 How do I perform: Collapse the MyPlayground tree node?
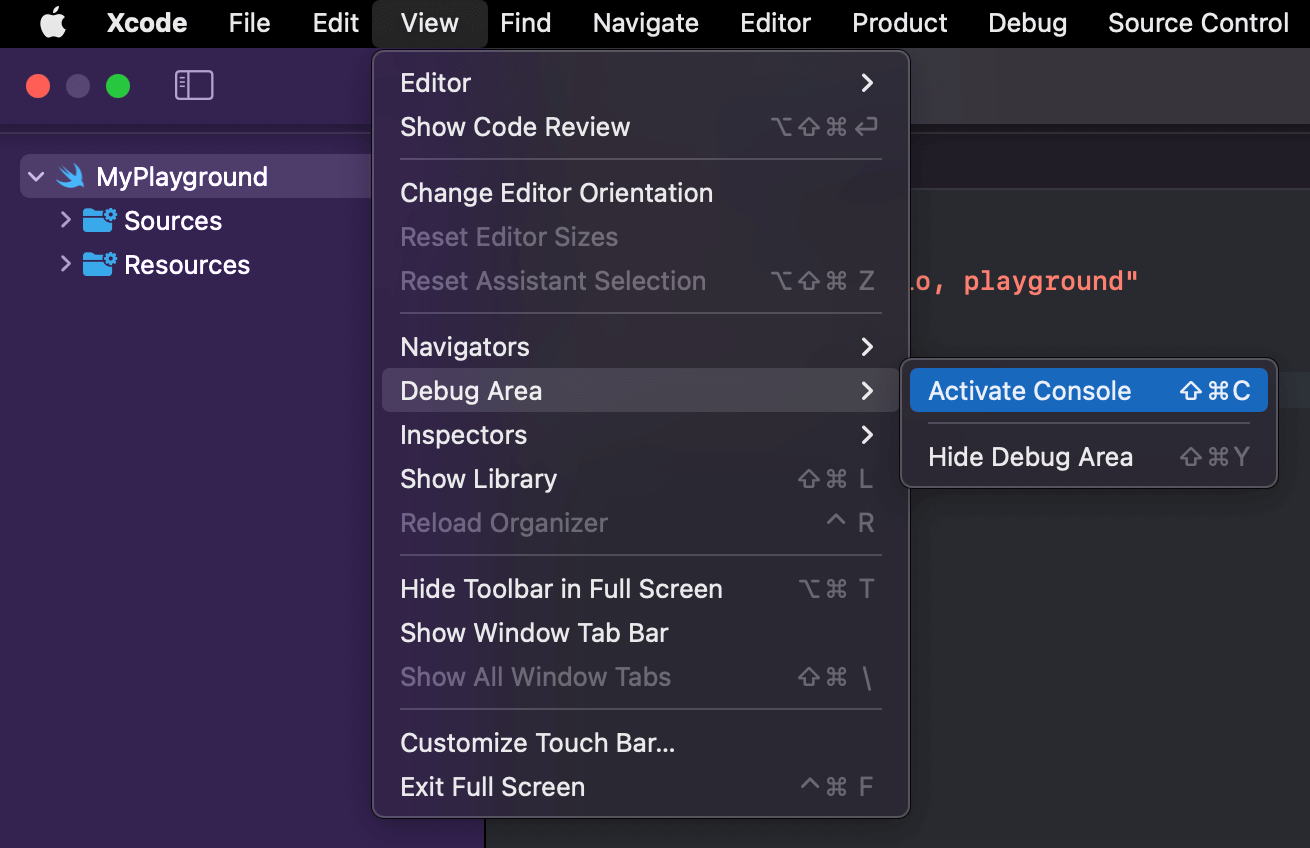(36, 177)
